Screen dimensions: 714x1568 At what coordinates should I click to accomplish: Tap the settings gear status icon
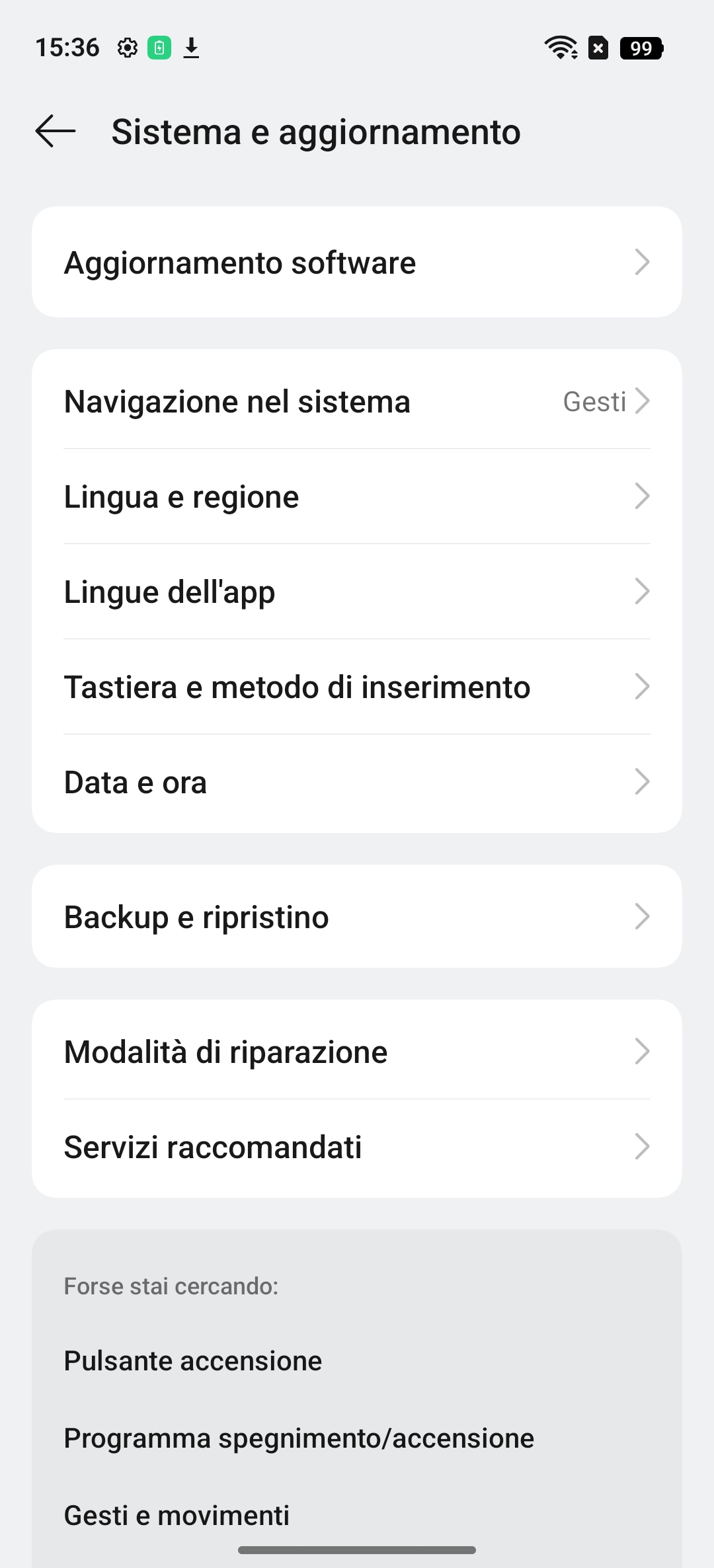pos(127,48)
